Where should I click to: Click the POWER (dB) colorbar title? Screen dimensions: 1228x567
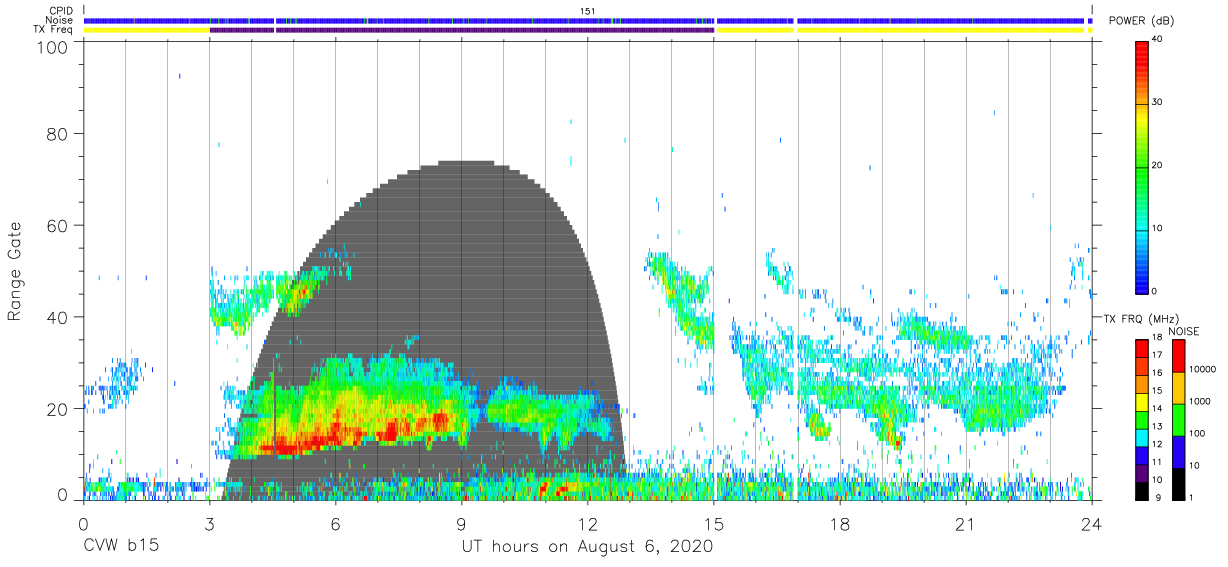pos(1142,21)
